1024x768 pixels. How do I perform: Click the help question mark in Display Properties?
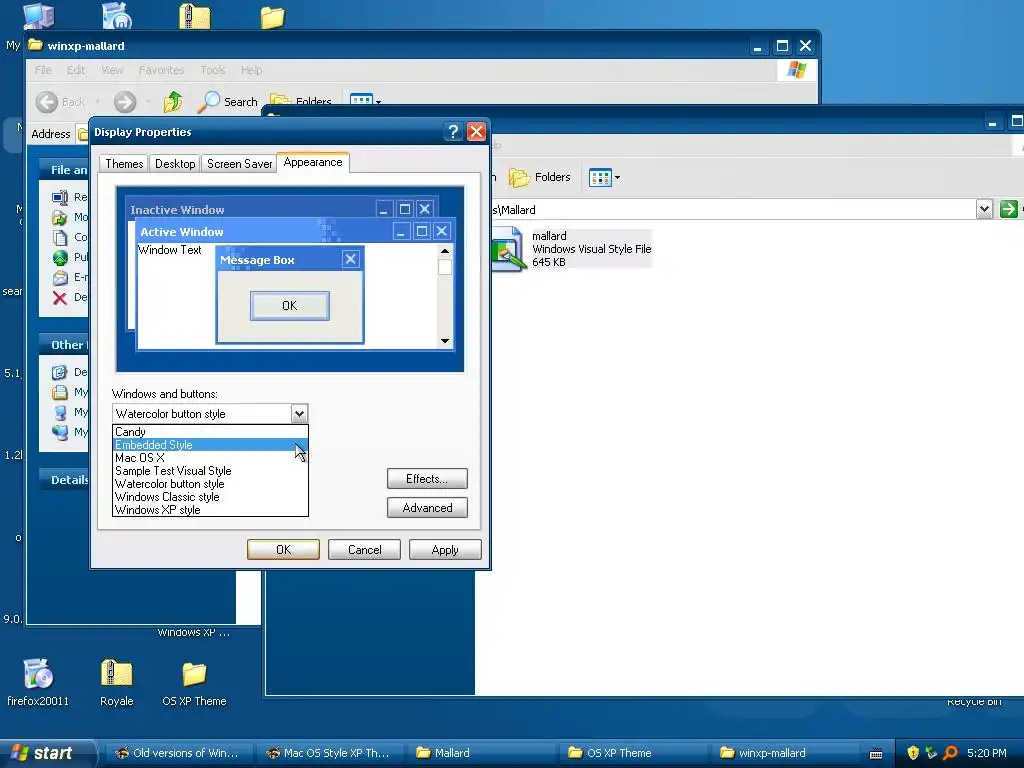click(453, 132)
